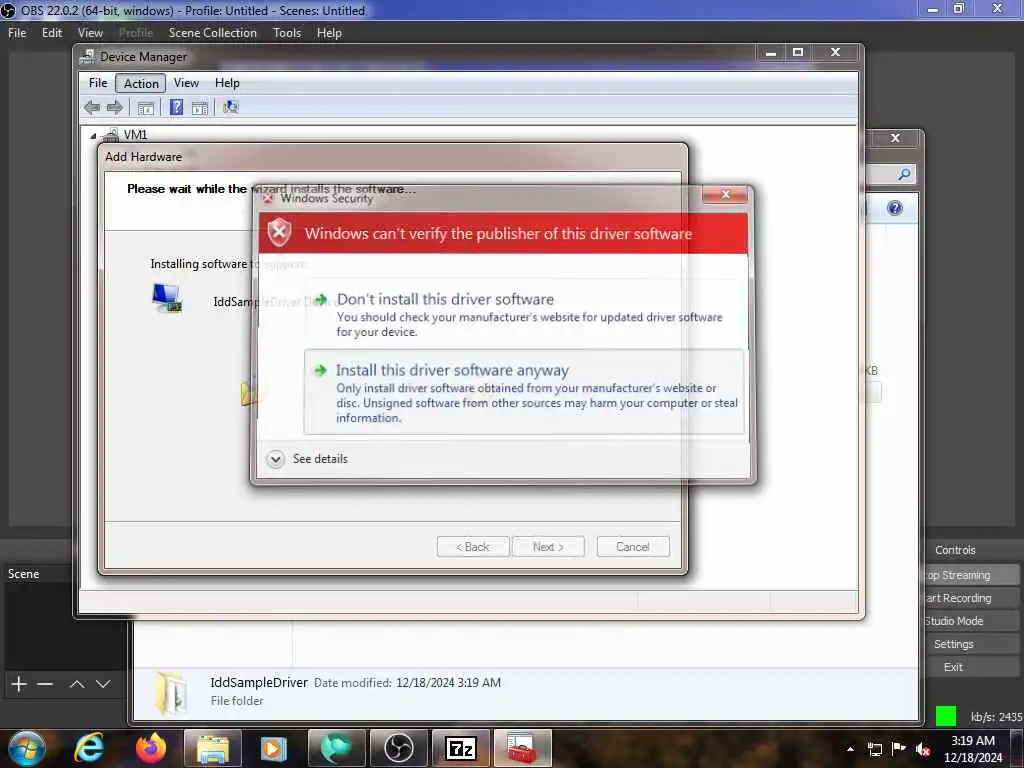Click the Back arrow in Device Manager toolbar
This screenshot has width=1024, height=768.
click(x=92, y=108)
